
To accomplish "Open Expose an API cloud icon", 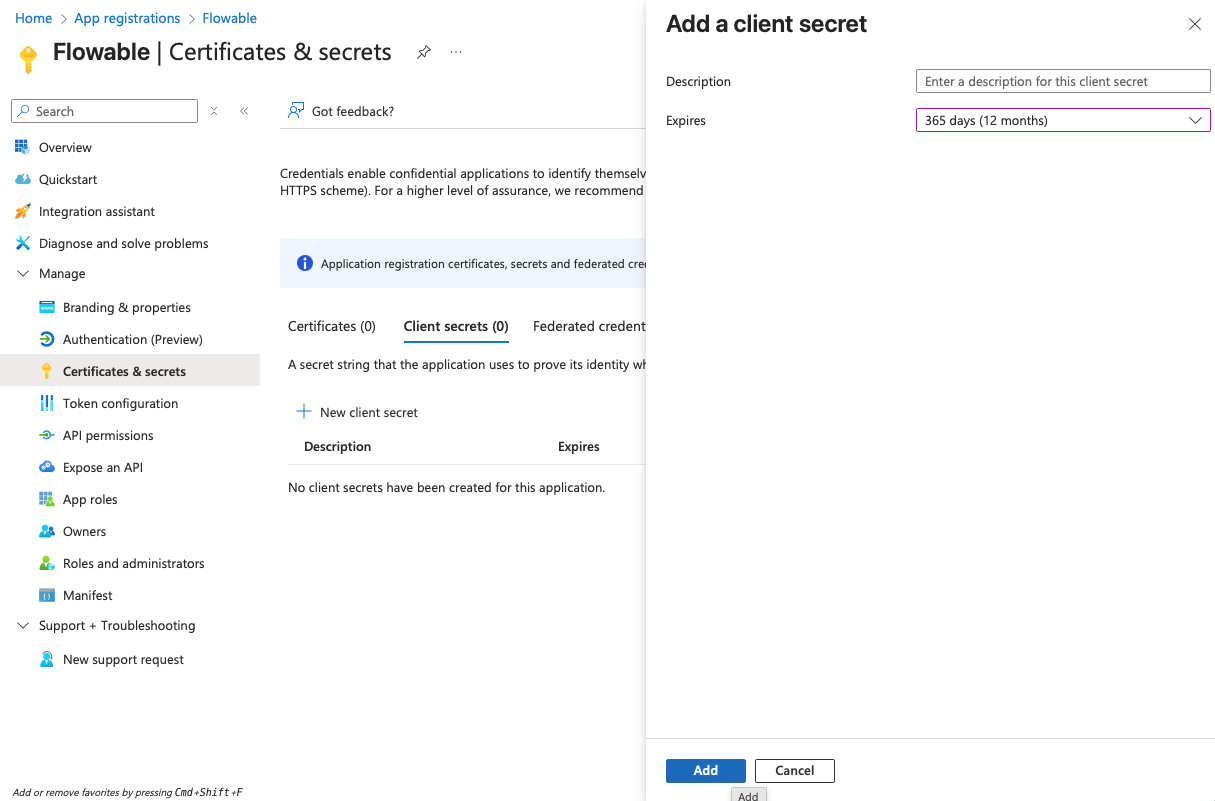I will tap(46, 467).
